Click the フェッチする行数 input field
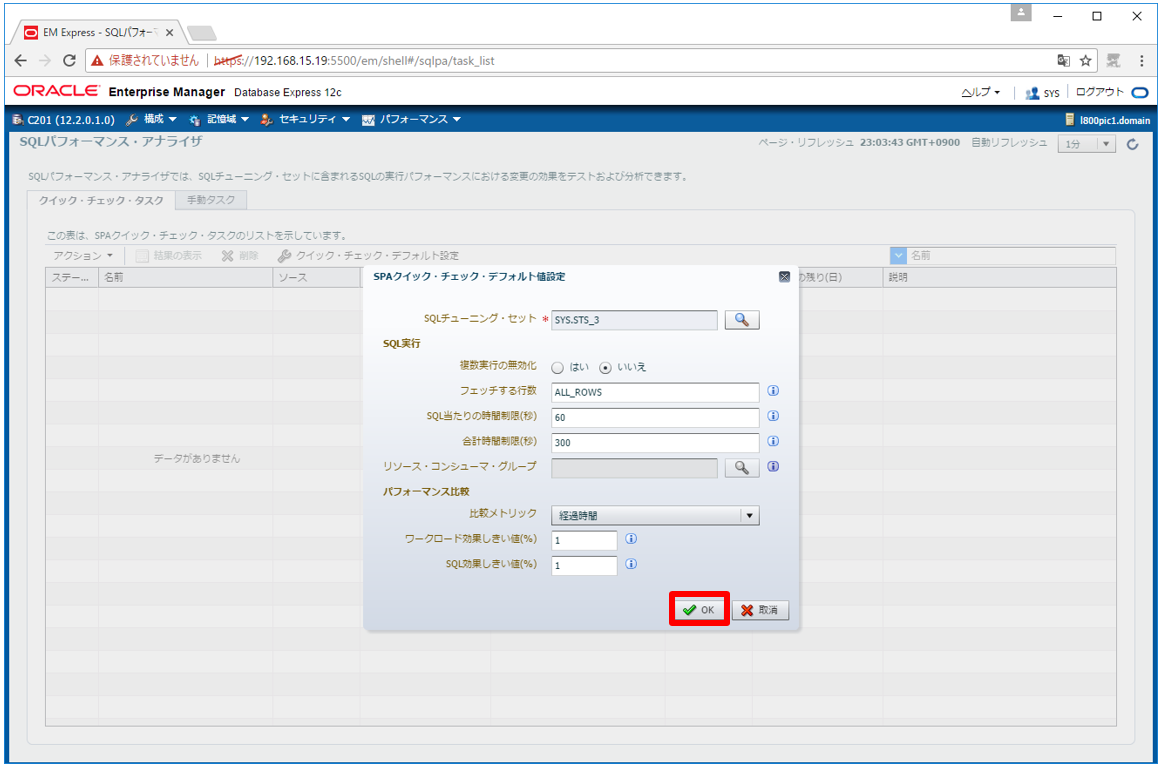 [655, 393]
